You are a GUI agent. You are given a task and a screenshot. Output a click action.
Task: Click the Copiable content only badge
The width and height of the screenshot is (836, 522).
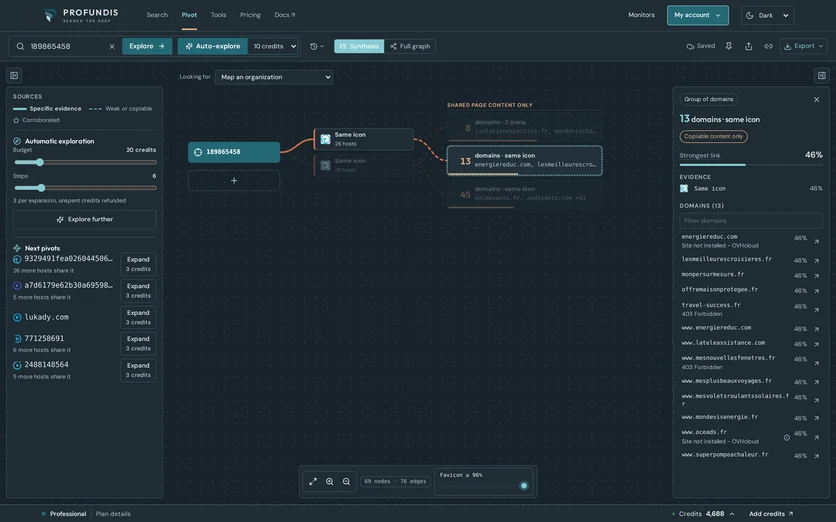pos(713,136)
